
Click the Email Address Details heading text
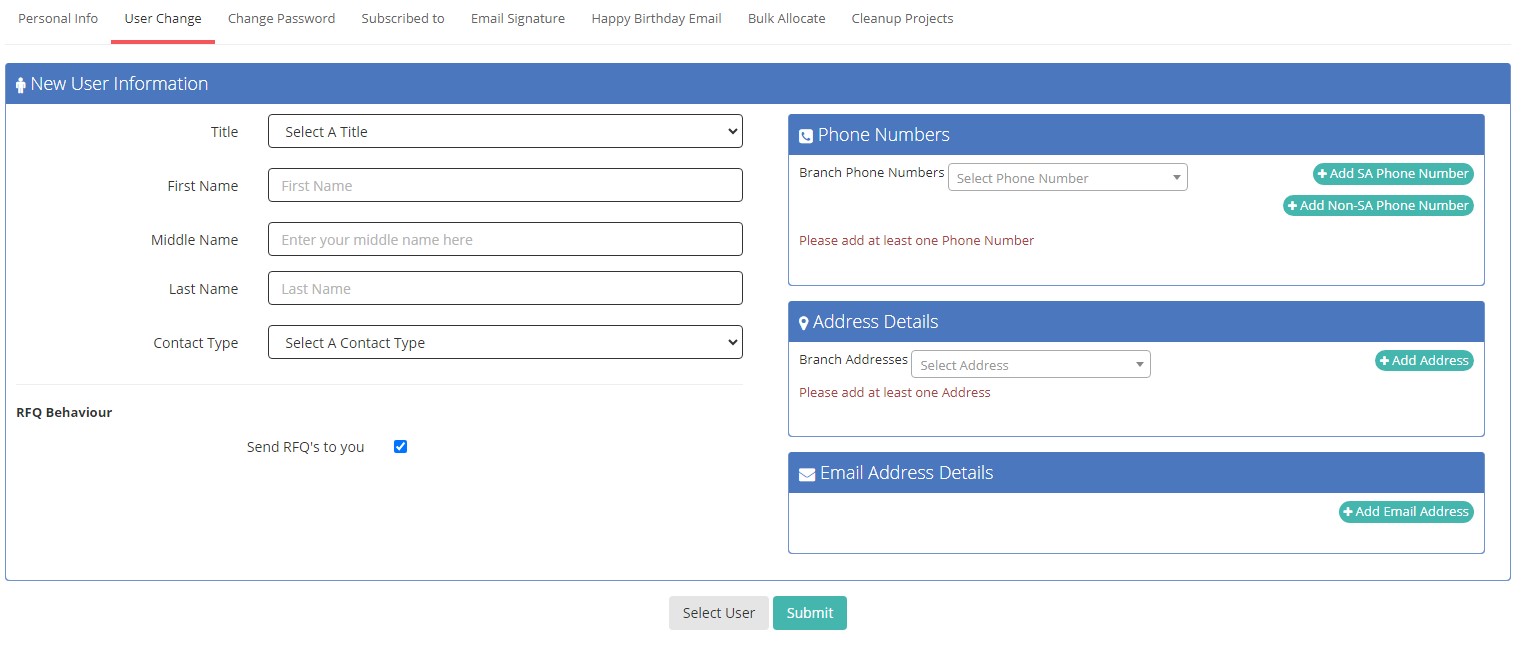(x=906, y=473)
